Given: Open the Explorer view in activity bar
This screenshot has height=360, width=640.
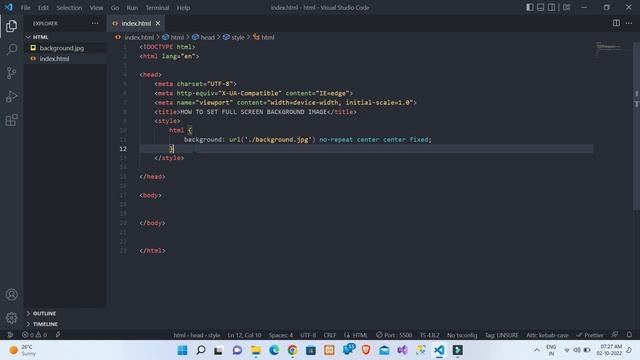Looking at the screenshot, I should [11, 26].
